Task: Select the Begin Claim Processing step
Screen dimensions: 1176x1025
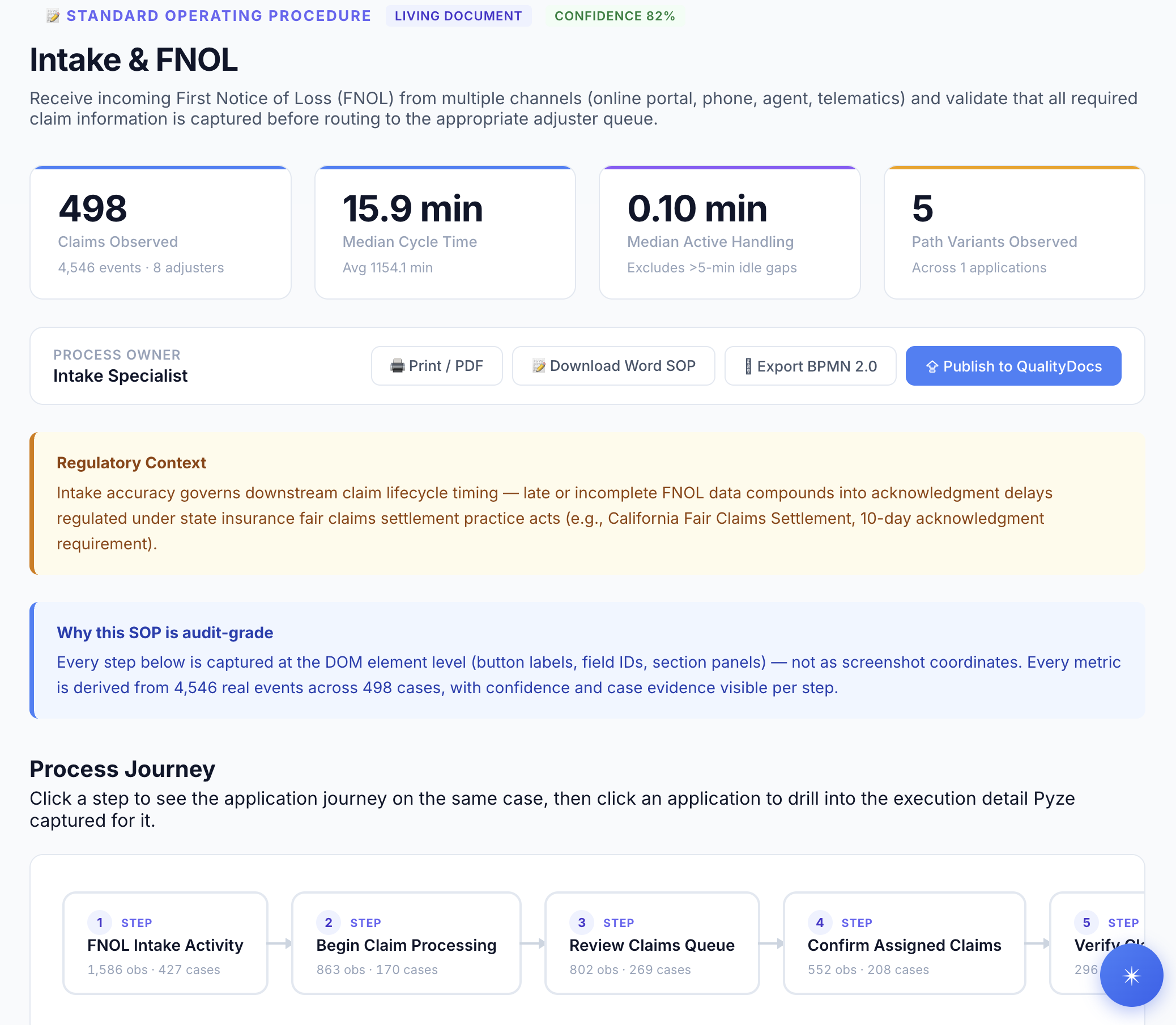Action: [x=406, y=943]
